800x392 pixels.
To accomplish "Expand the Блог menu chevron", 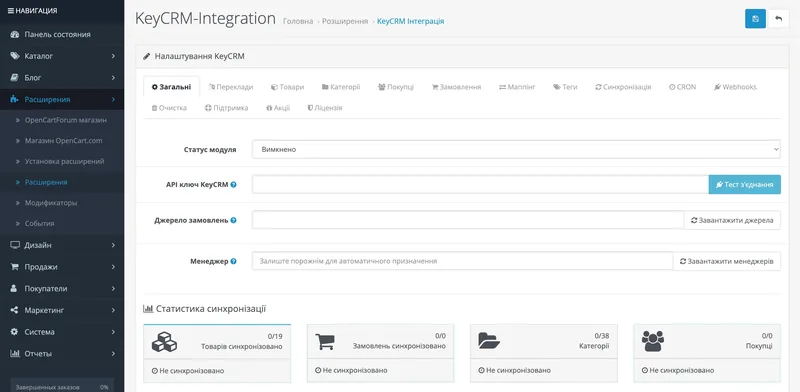I will pos(113,78).
